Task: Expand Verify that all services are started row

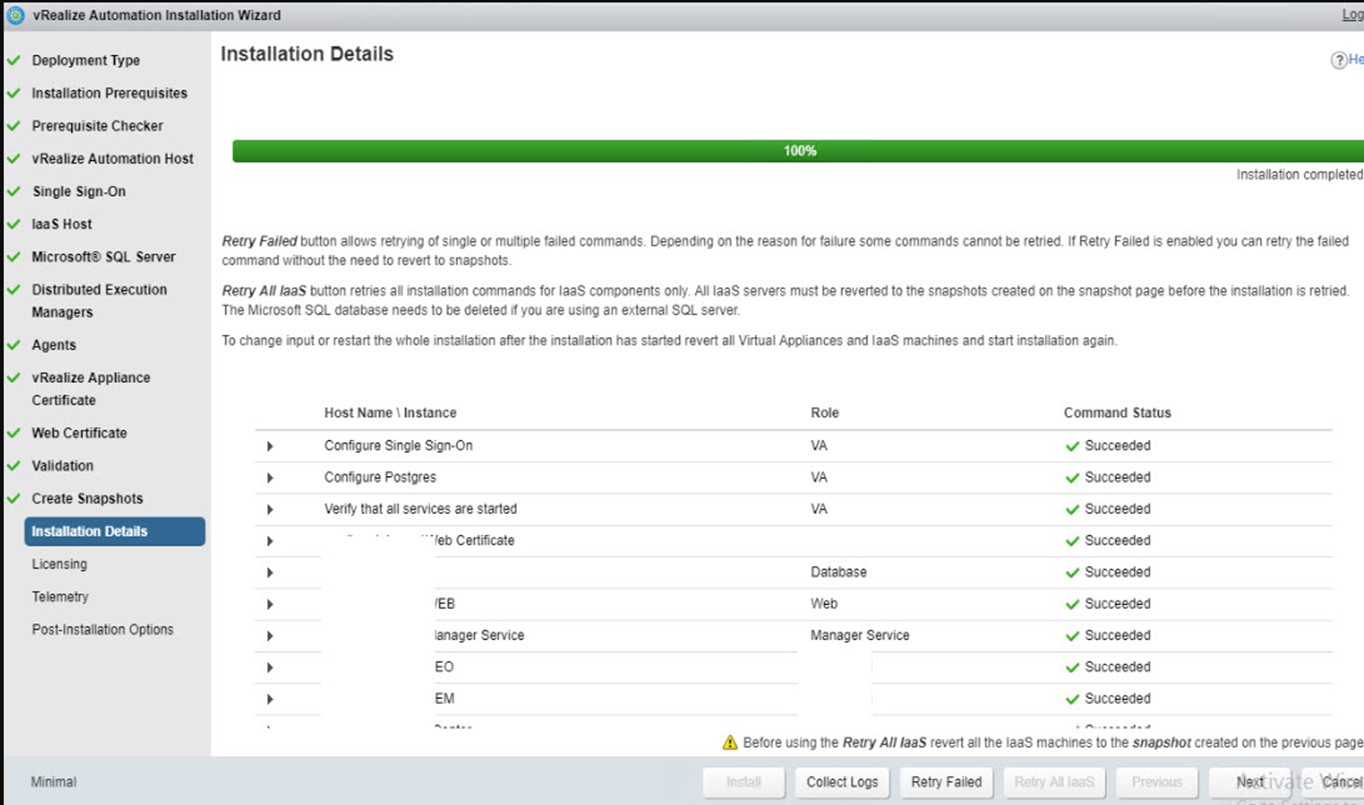Action: pyautogui.click(x=270, y=510)
